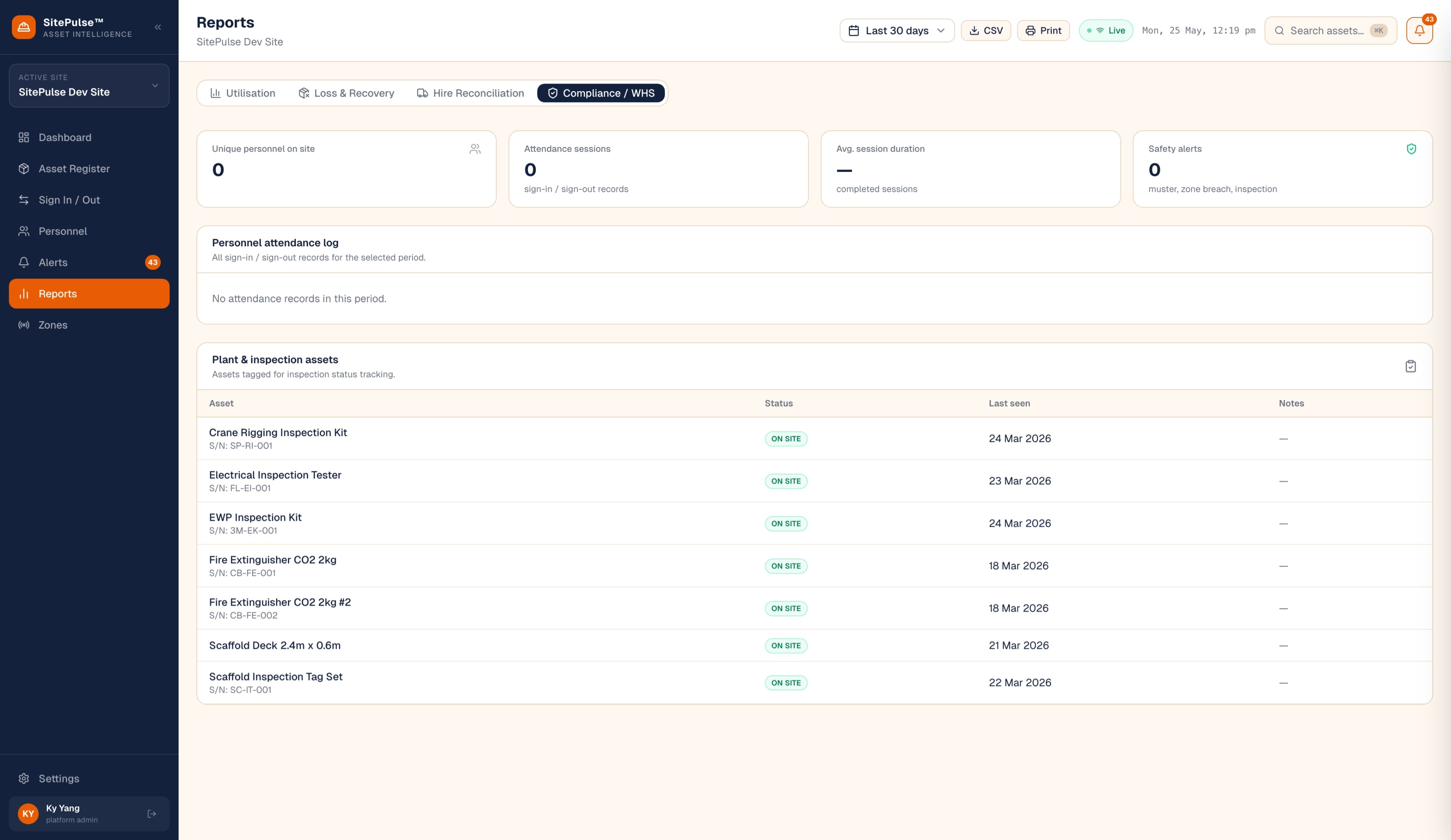Click the 43 badge beside Alerts in the sidebar
This screenshot has height=840, width=1451.
pos(152,263)
